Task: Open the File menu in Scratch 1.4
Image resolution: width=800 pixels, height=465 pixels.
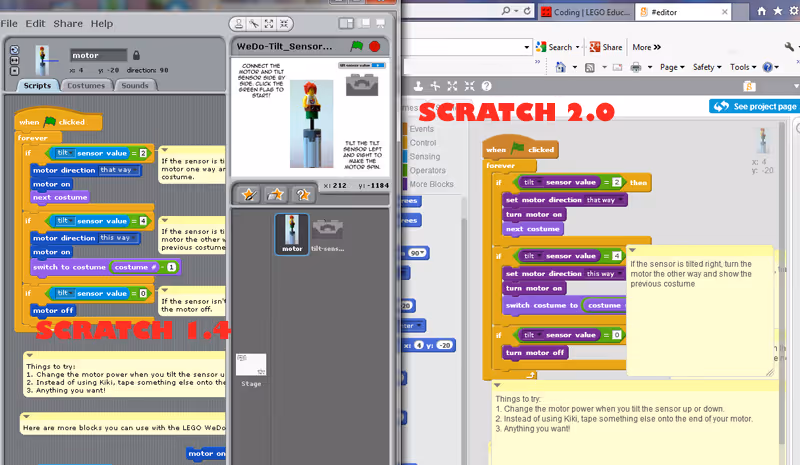Action: point(9,23)
